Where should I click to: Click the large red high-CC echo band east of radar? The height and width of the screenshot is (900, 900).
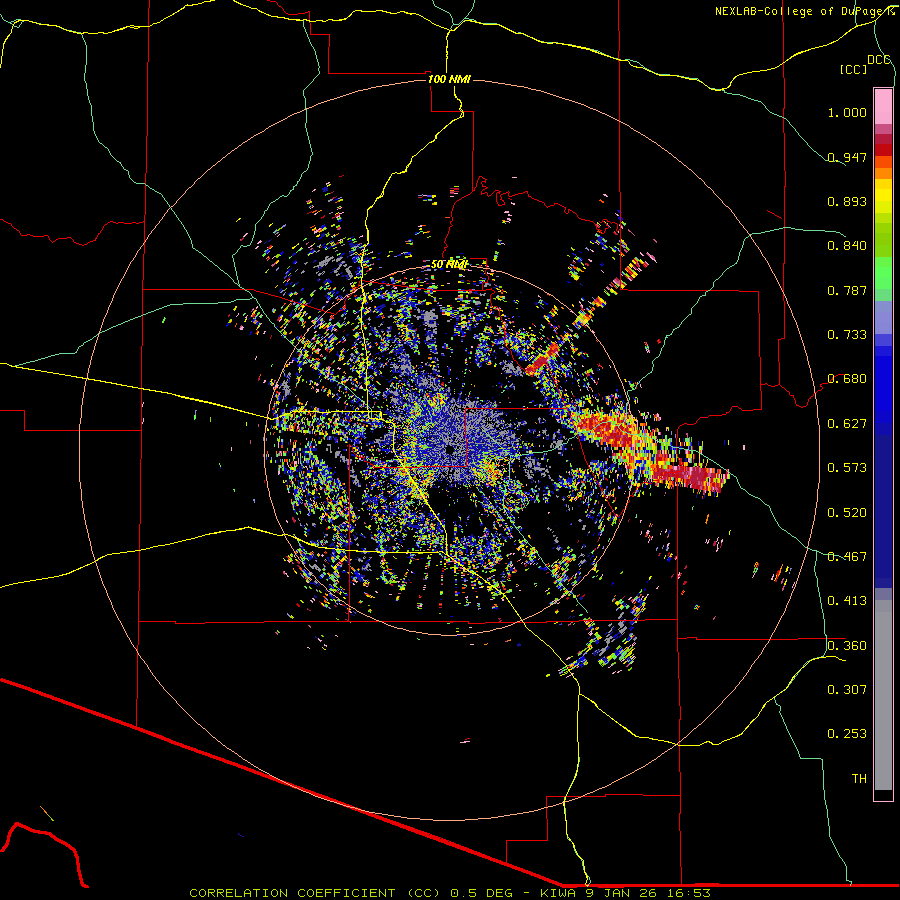pyautogui.click(x=649, y=451)
